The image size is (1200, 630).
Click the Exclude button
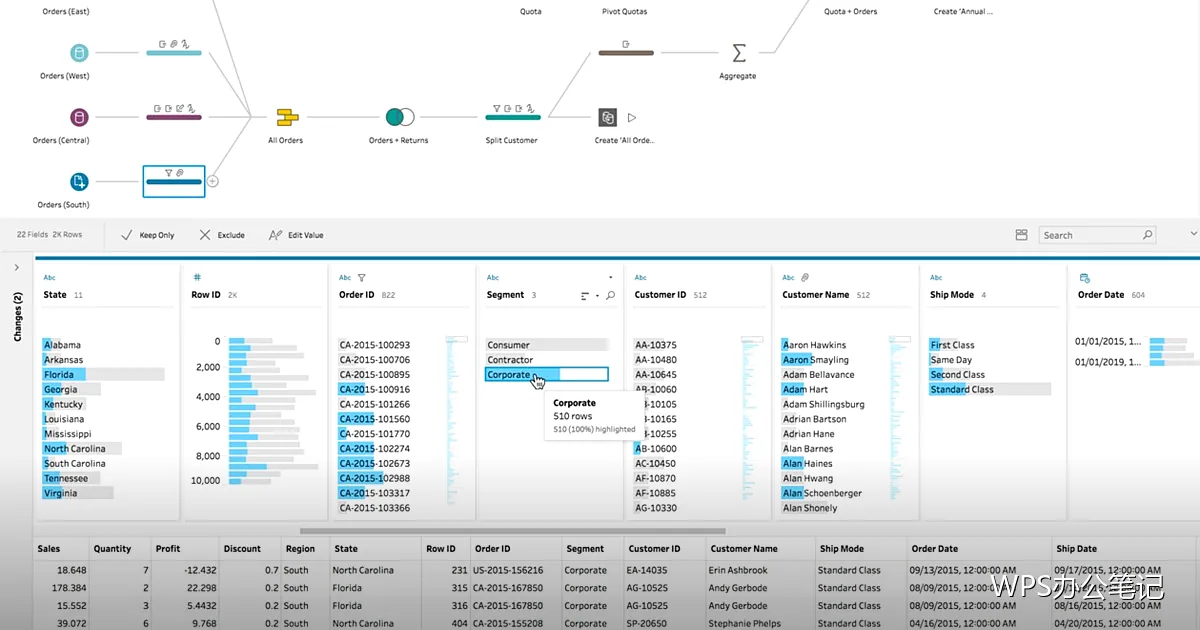coord(221,235)
